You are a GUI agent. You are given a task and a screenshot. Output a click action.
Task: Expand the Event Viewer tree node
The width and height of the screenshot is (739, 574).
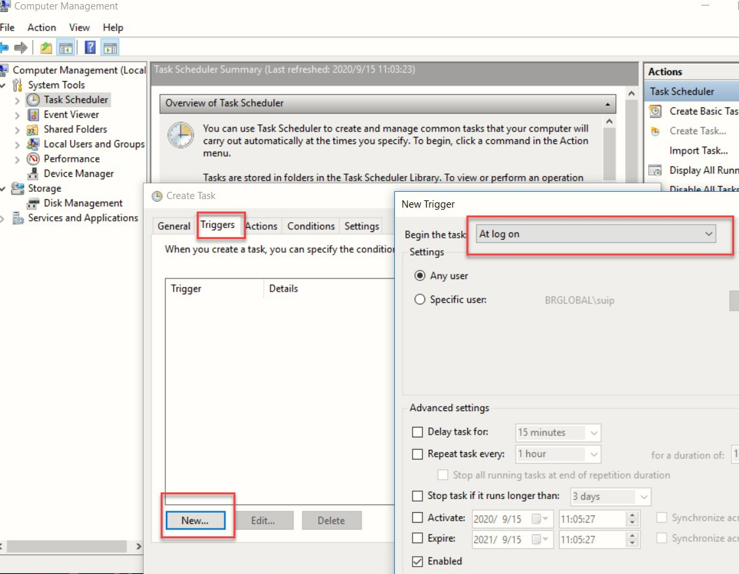(17, 115)
